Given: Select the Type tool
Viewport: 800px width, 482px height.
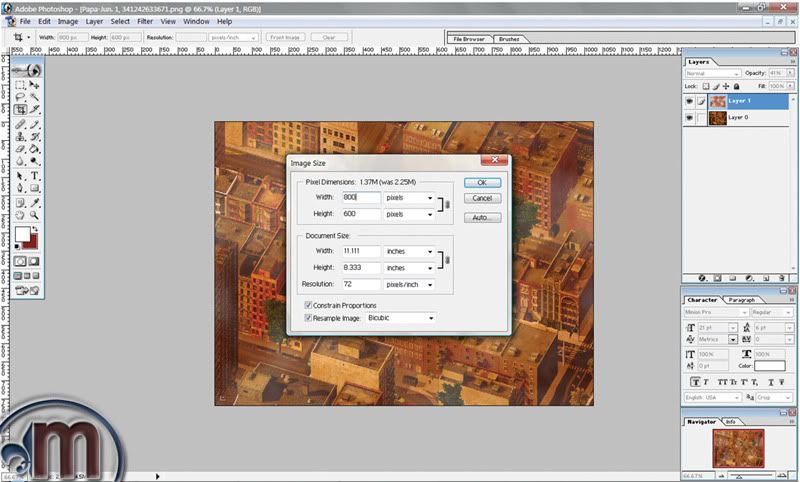Looking at the screenshot, I should pos(34,174).
